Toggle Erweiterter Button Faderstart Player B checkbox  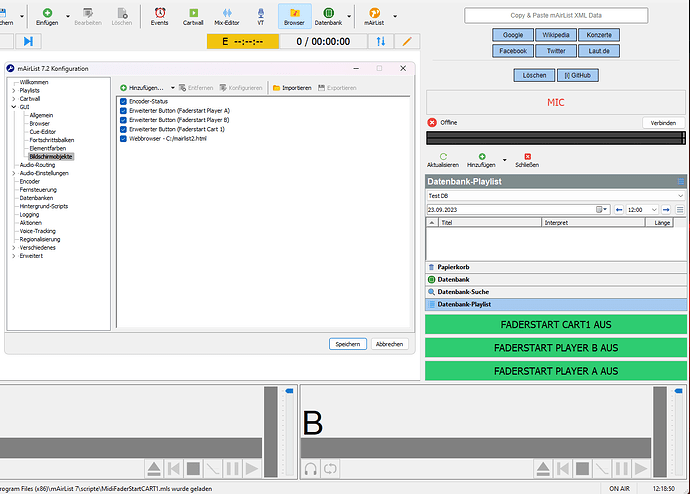click(123, 120)
